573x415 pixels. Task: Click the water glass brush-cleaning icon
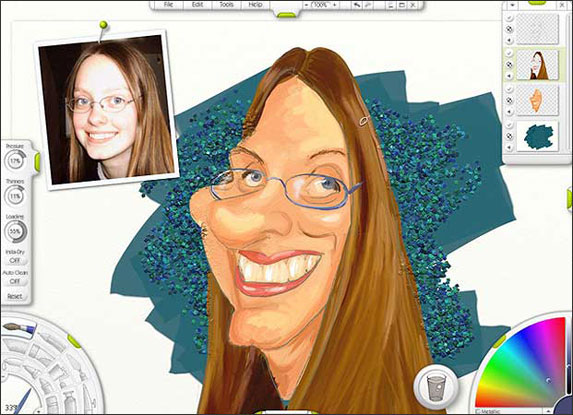point(436,387)
